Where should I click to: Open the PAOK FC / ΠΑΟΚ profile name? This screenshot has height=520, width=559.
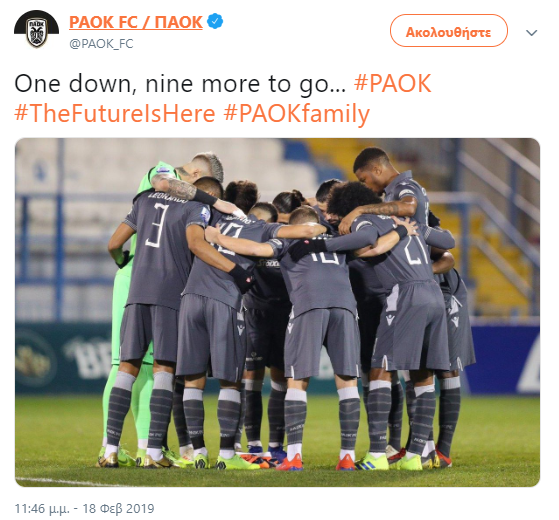pos(135,22)
